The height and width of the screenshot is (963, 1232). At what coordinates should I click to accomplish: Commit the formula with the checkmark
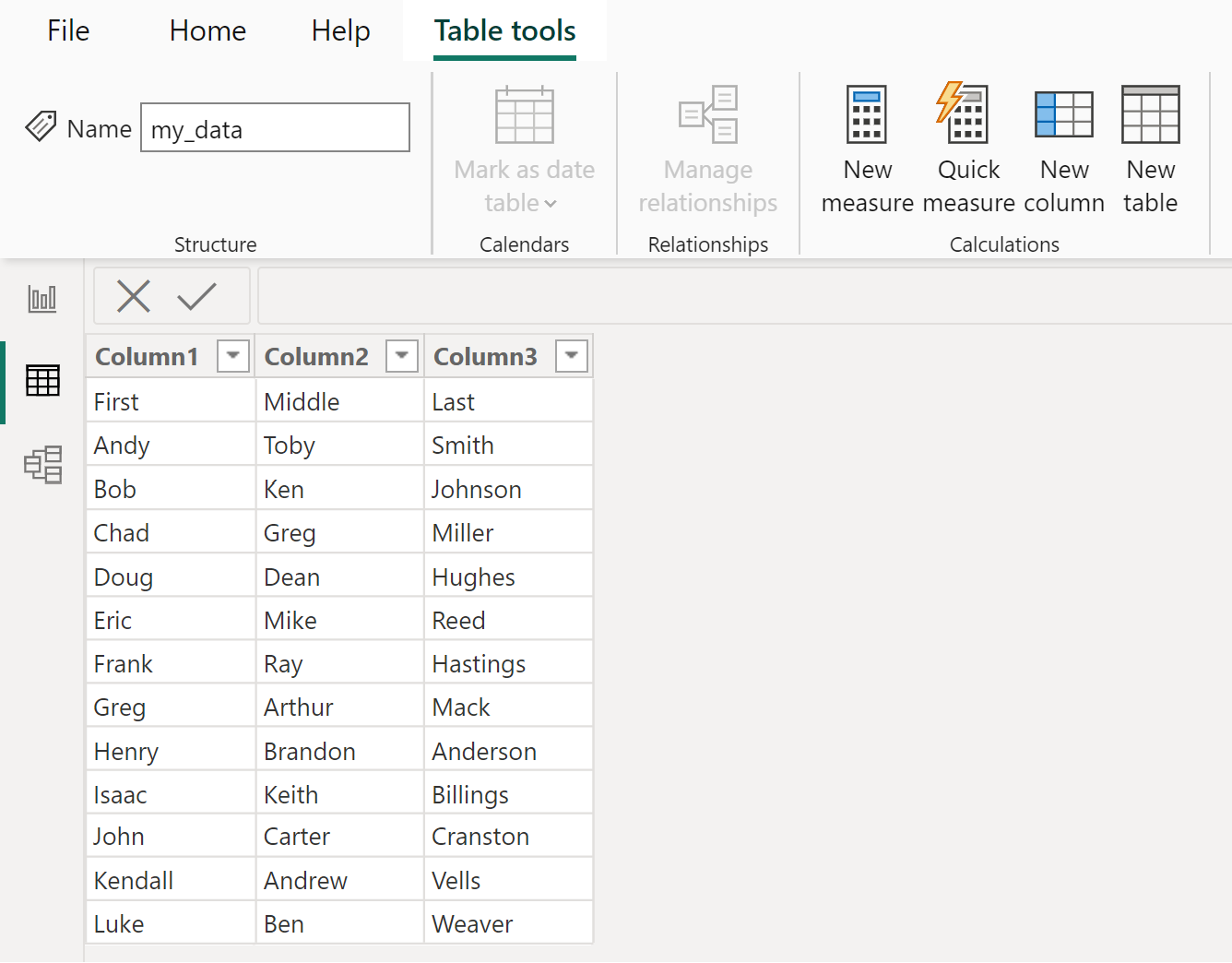pos(196,296)
